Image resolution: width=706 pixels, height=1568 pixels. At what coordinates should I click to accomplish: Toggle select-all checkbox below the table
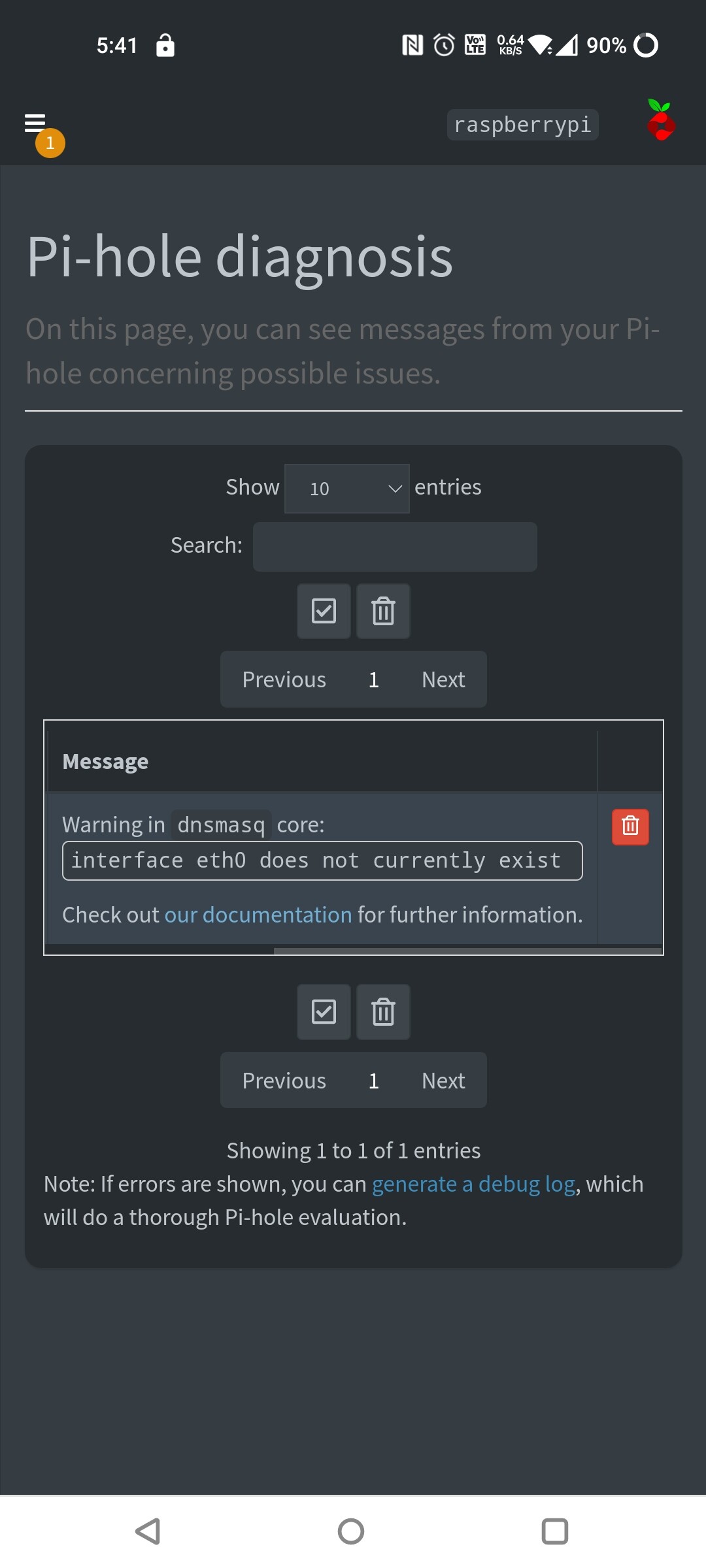324,1012
